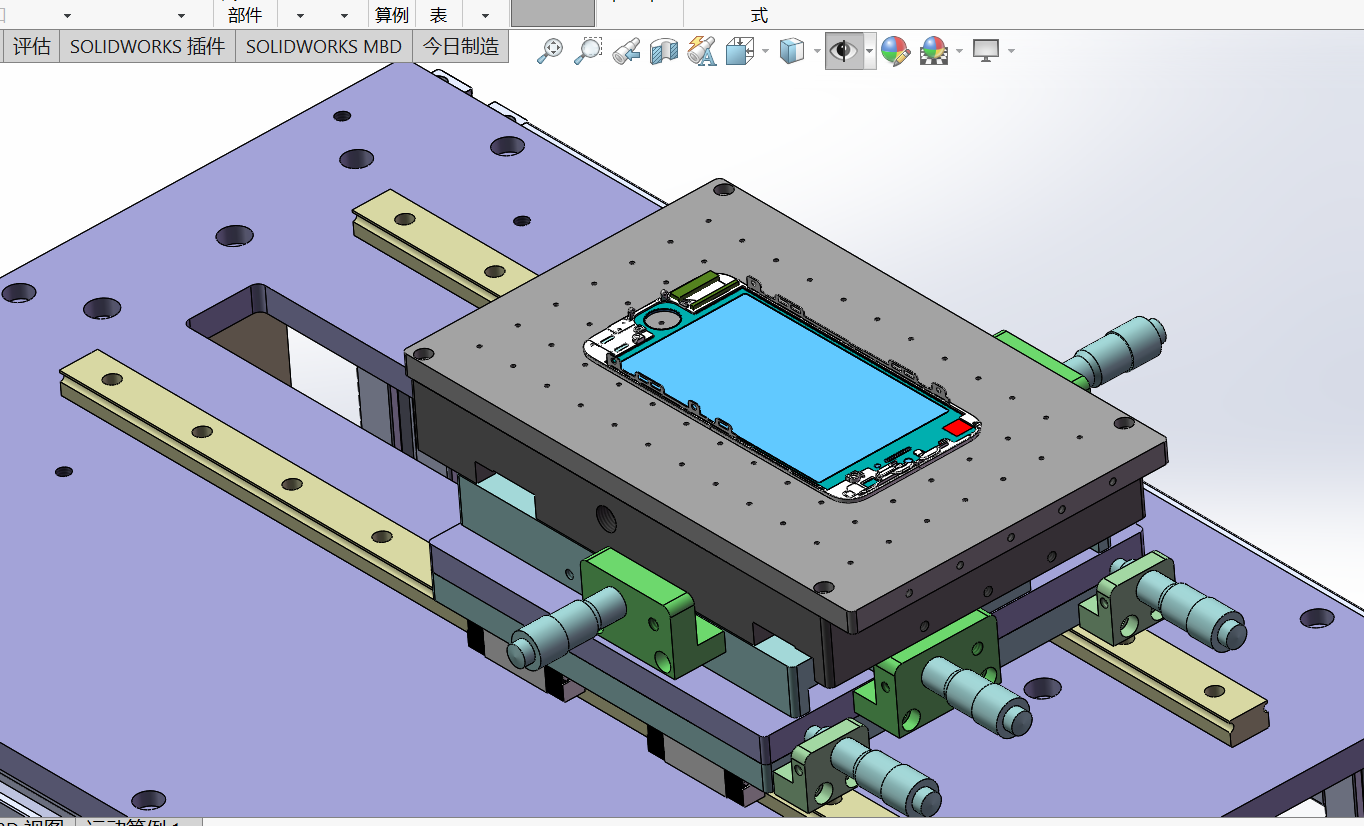Click the 算例 ribbon button

(x=392, y=15)
